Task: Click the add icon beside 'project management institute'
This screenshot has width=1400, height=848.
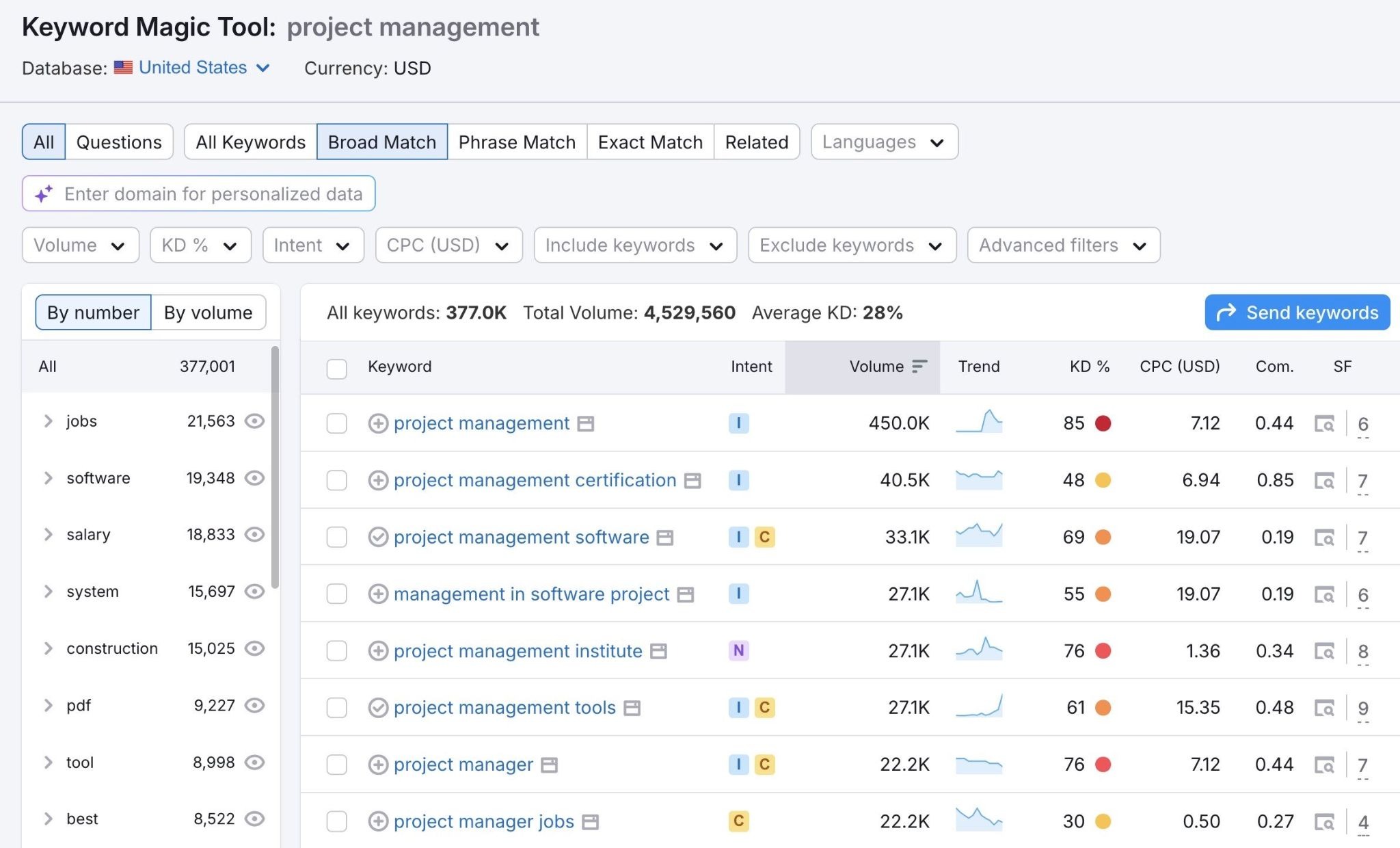Action: tap(378, 650)
